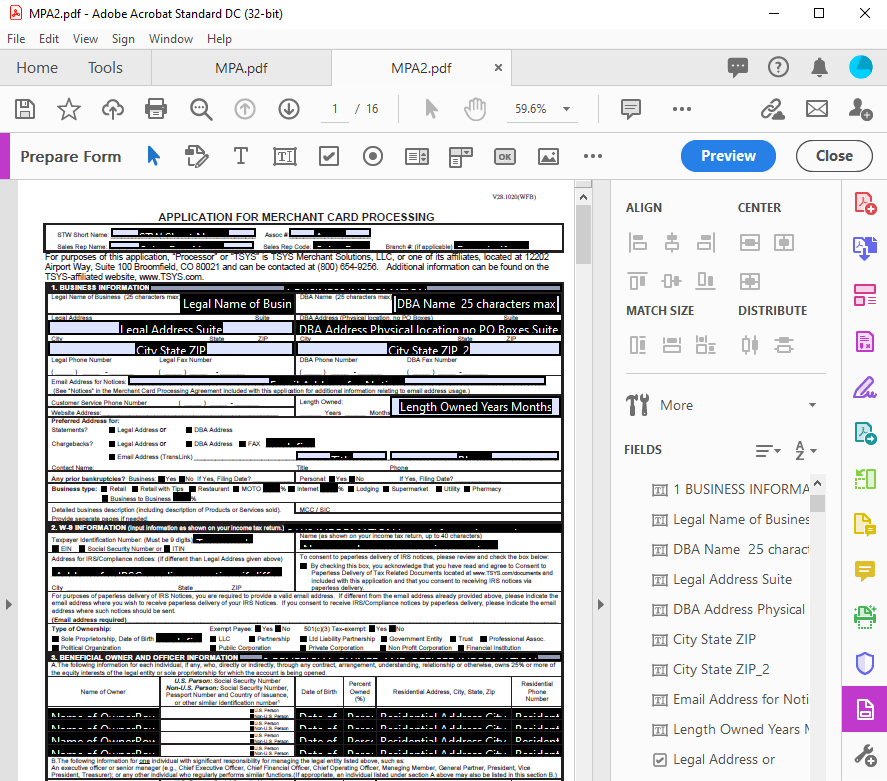Click the document scroll up arrow
887x781 pixels.
[583, 197]
